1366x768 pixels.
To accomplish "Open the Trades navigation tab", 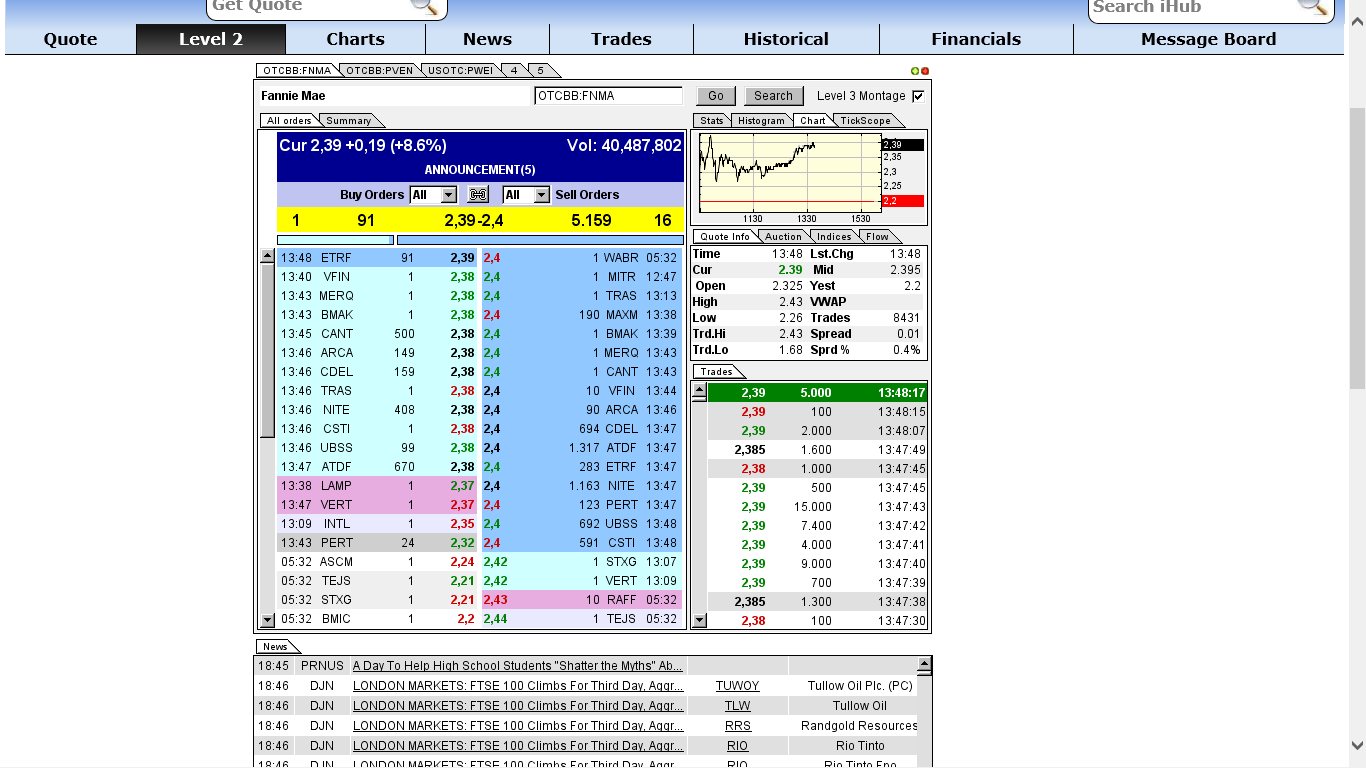I will coord(621,39).
